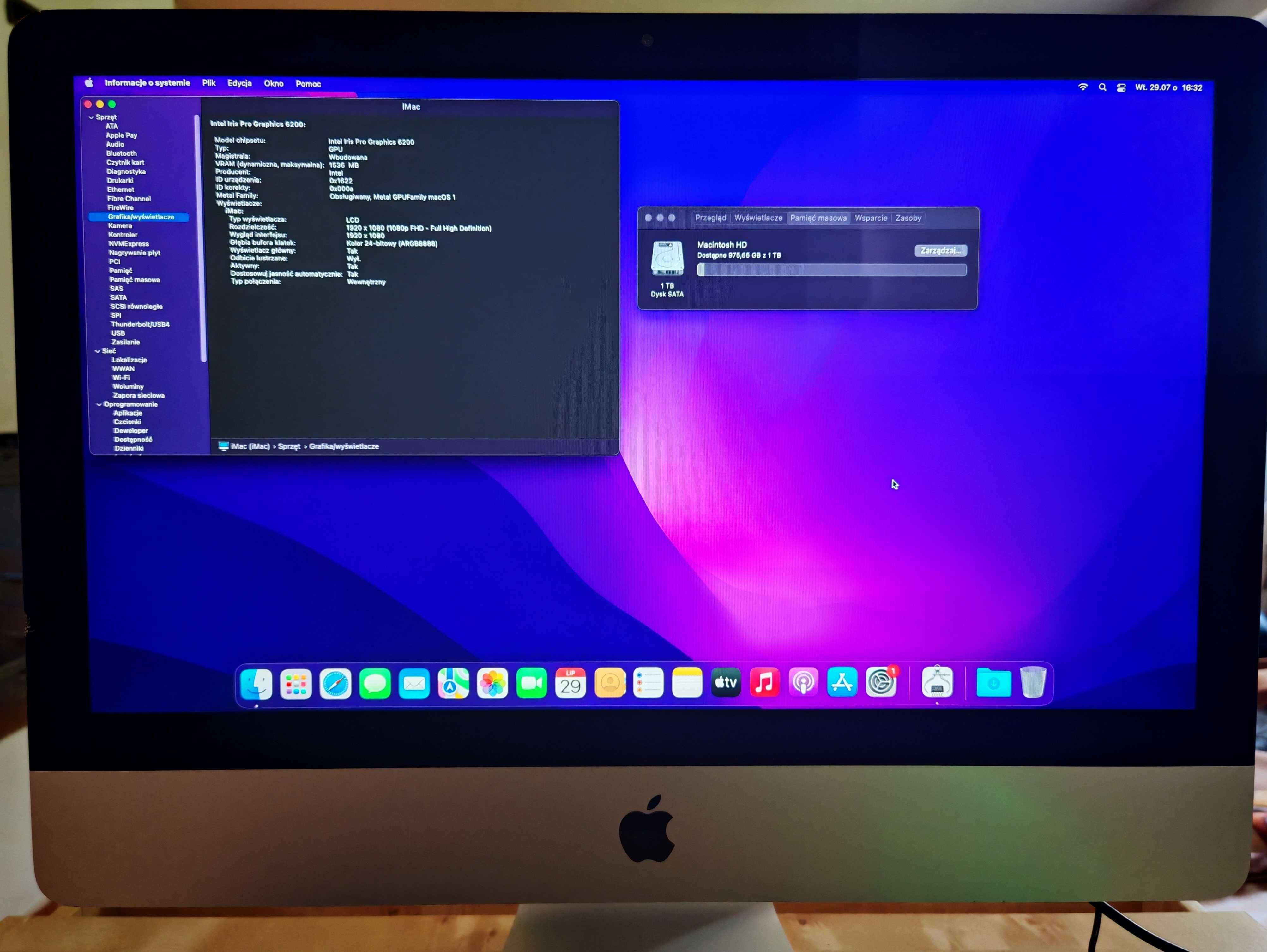Switch to the Przegląd tab
Image resolution: width=1267 pixels, height=952 pixels.
click(x=710, y=218)
